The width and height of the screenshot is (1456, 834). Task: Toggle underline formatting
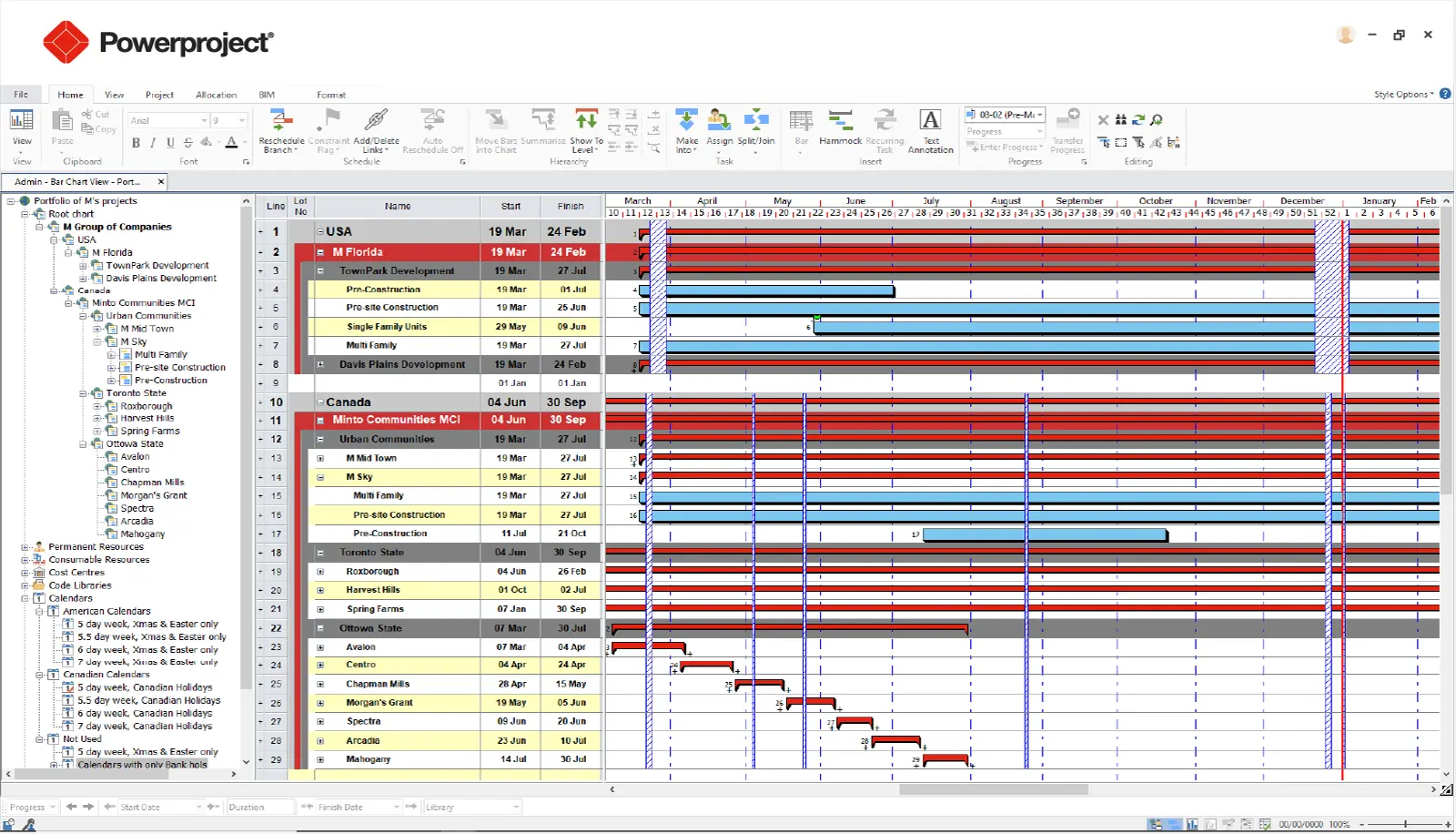click(170, 143)
